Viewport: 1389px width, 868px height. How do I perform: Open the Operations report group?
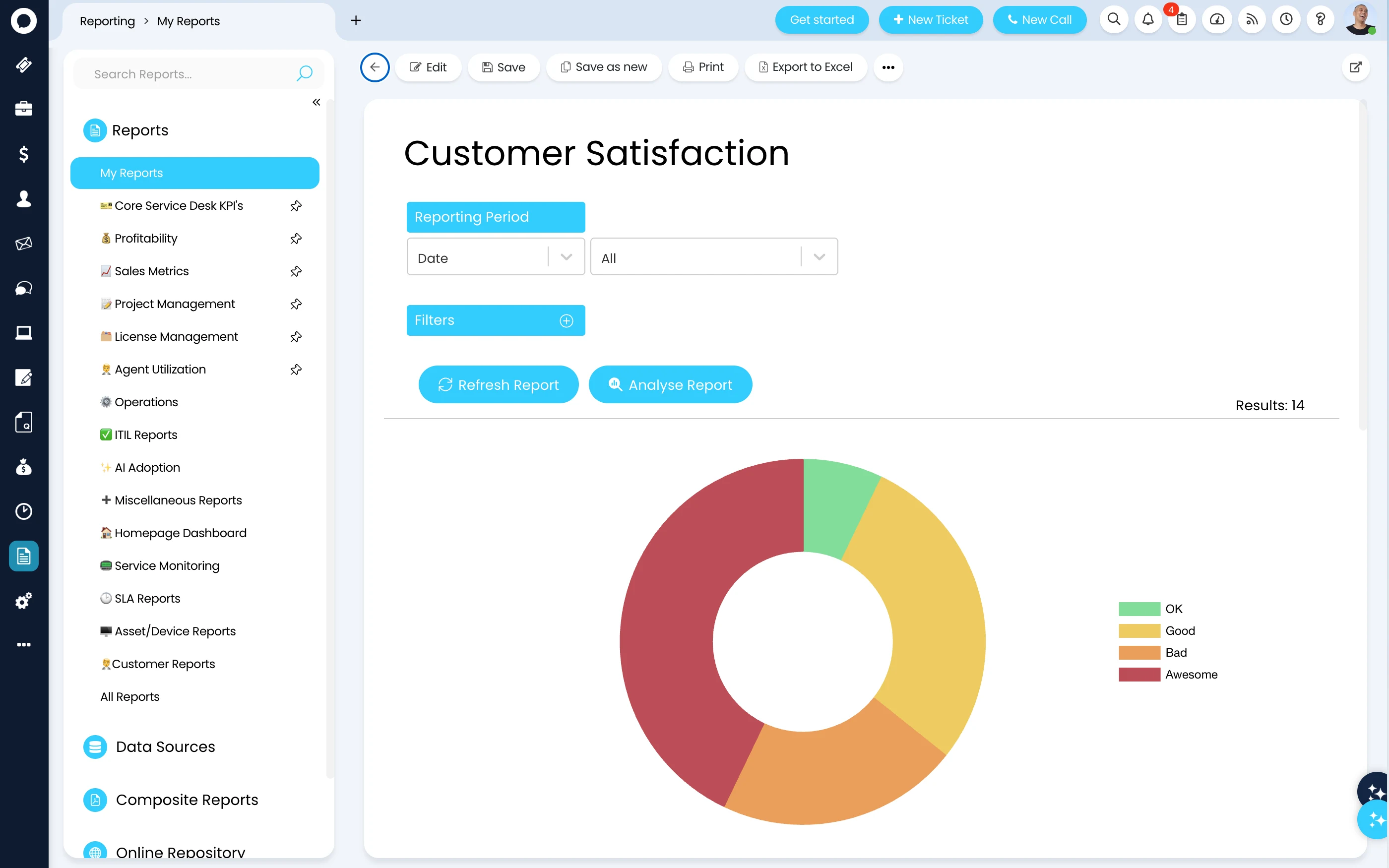point(139,402)
